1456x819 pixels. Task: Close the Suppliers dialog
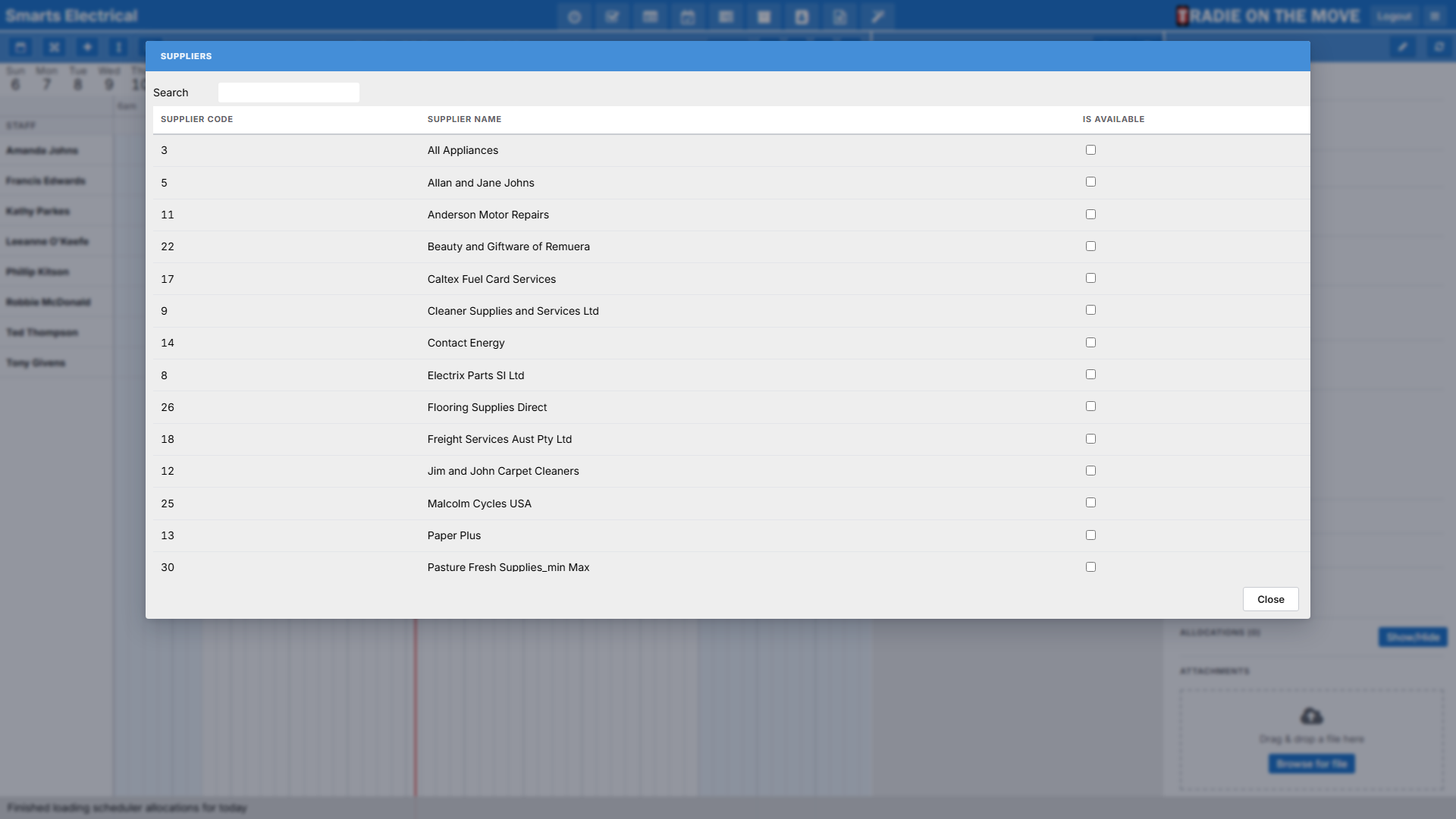(1270, 599)
